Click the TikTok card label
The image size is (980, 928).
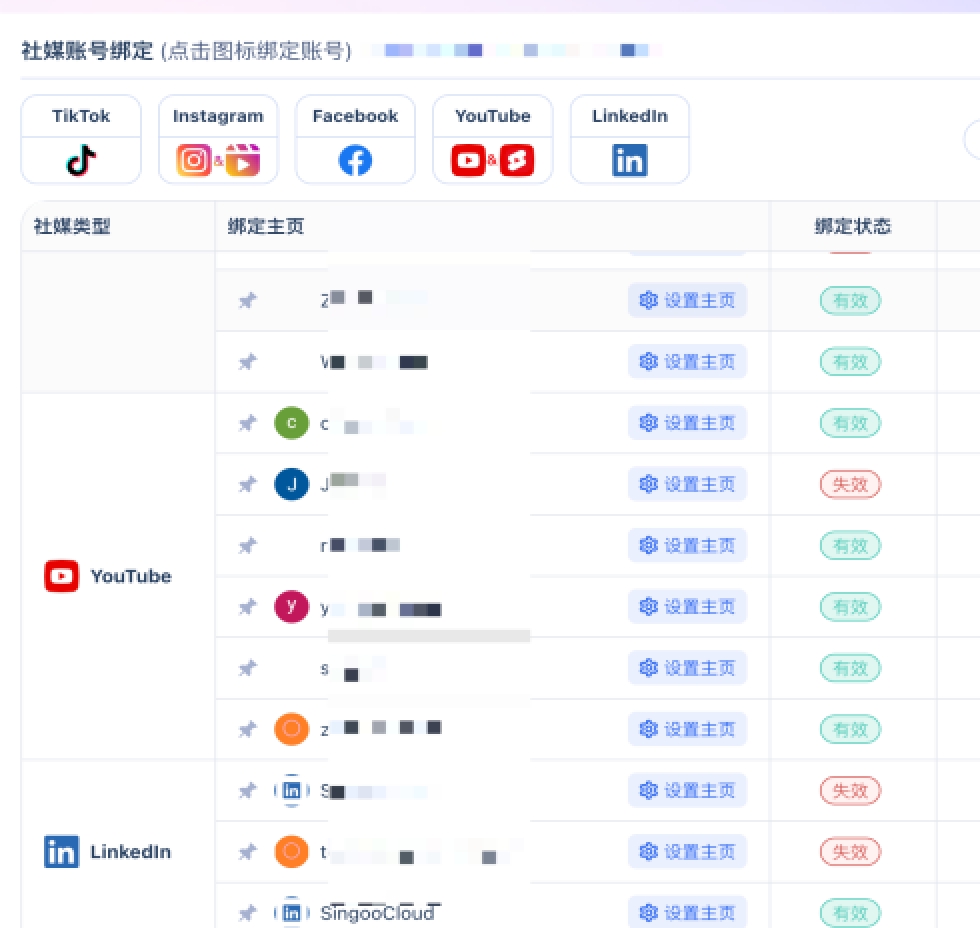81,116
